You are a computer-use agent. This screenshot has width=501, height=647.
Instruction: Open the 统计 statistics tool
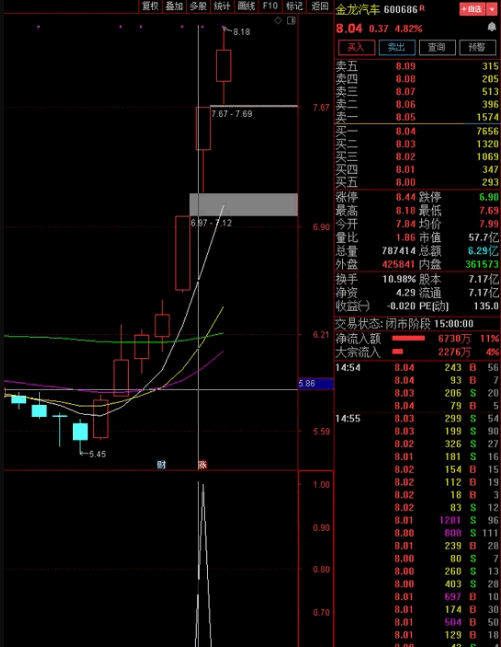tap(222, 6)
